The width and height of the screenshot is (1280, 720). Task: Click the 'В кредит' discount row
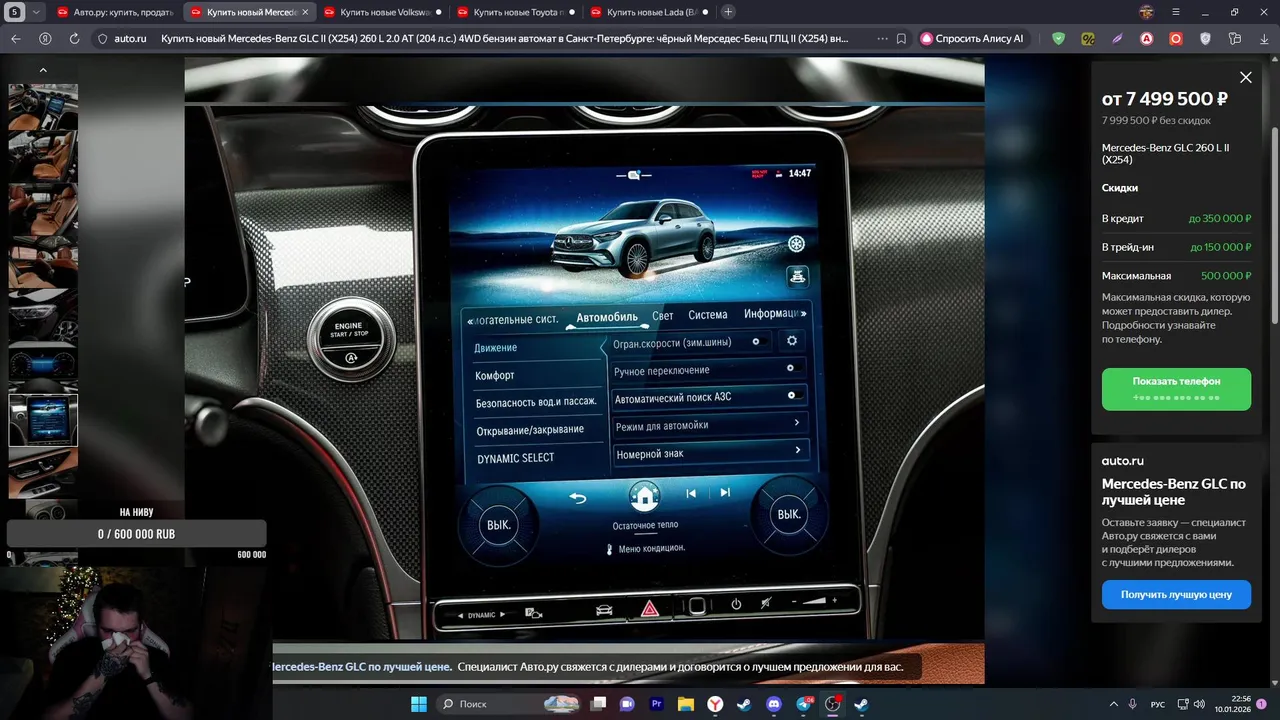(1176, 218)
